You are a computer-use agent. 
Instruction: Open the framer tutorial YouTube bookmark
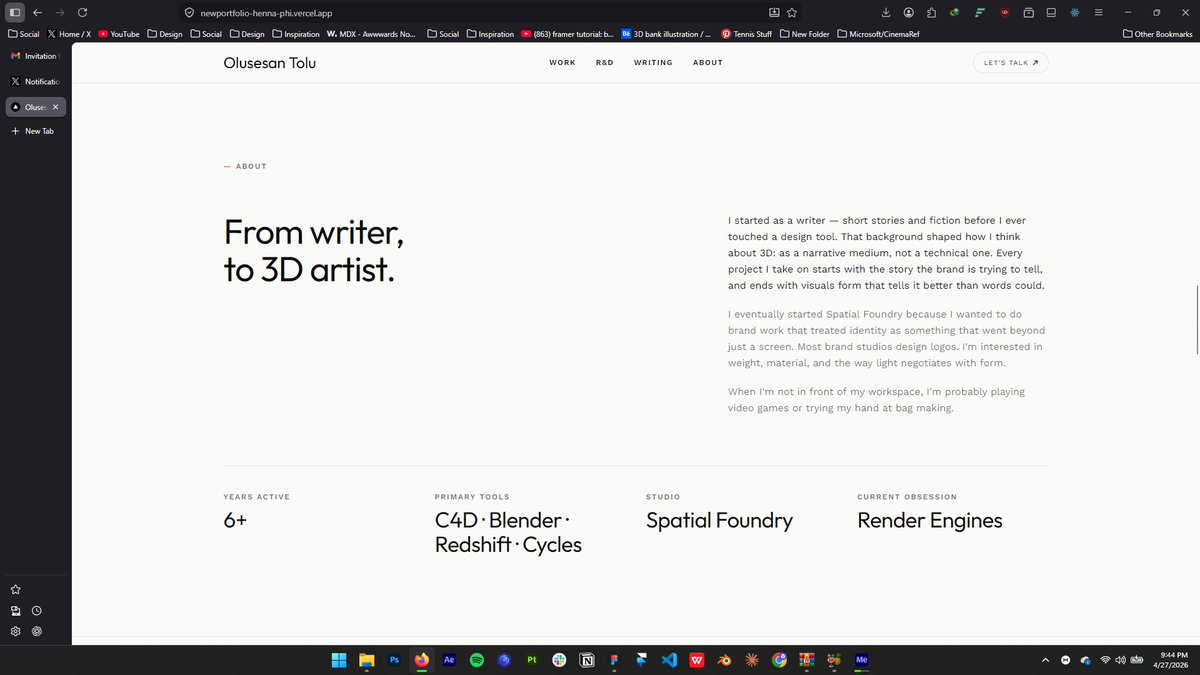coord(567,33)
